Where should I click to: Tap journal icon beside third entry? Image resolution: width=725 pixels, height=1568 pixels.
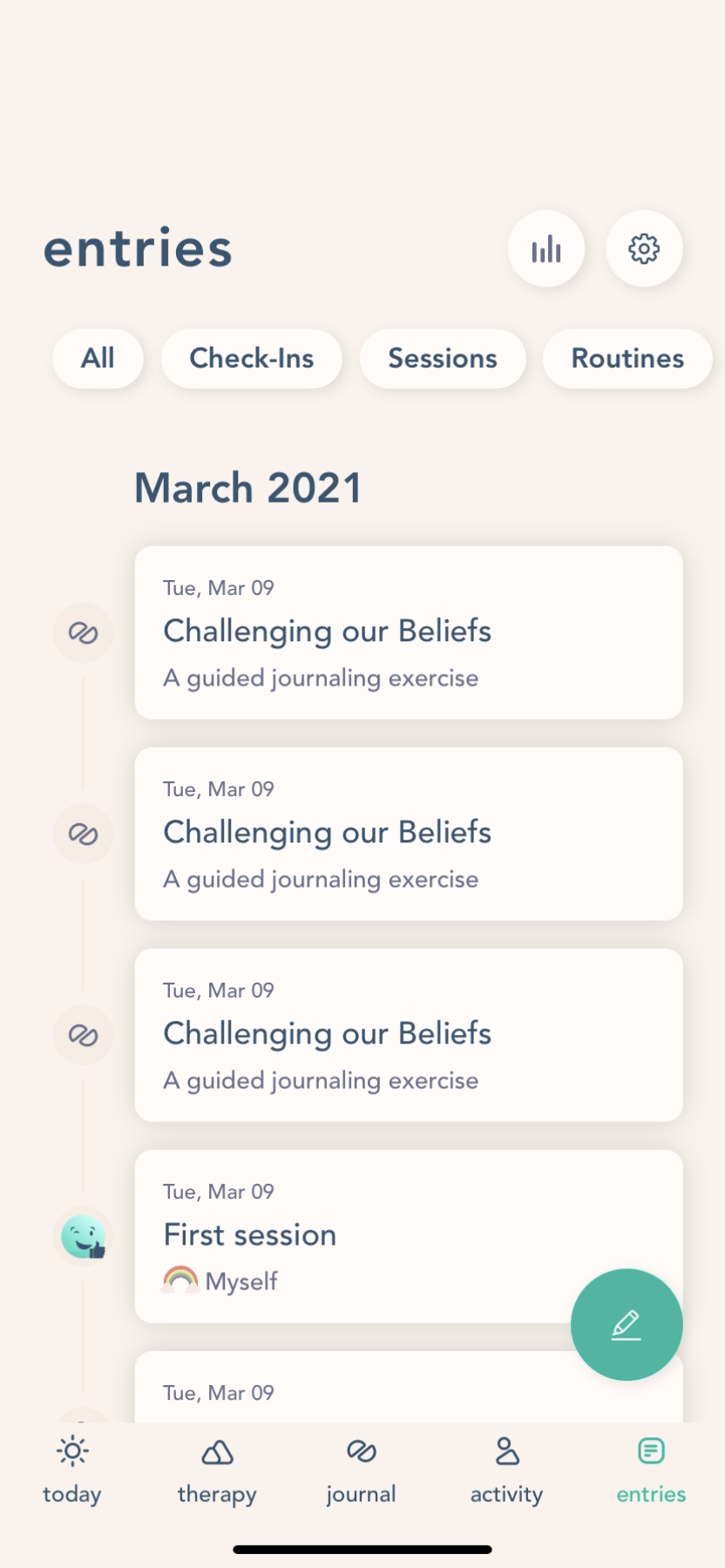[x=84, y=1036]
